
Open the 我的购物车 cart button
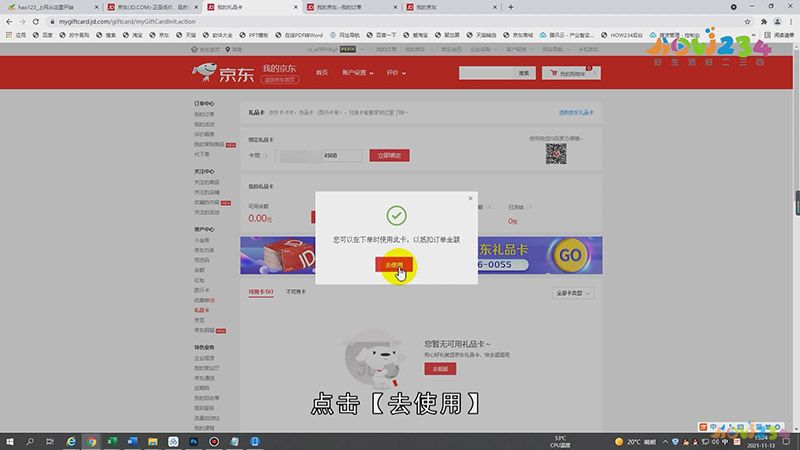(x=571, y=73)
